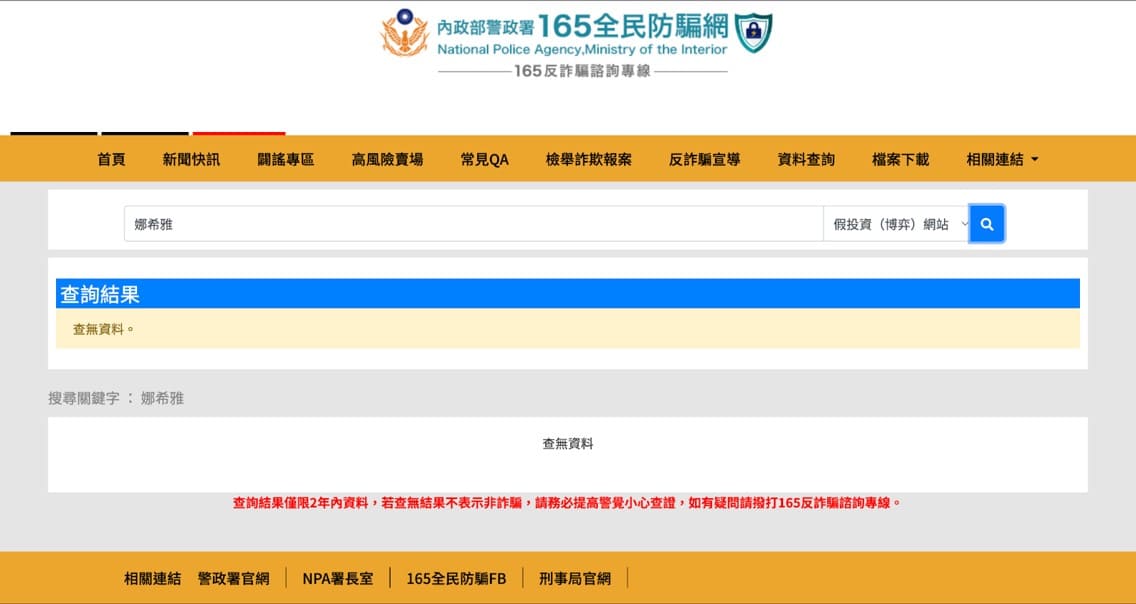Open the 常見QA menu item
This screenshot has width=1136, height=604.
point(484,159)
